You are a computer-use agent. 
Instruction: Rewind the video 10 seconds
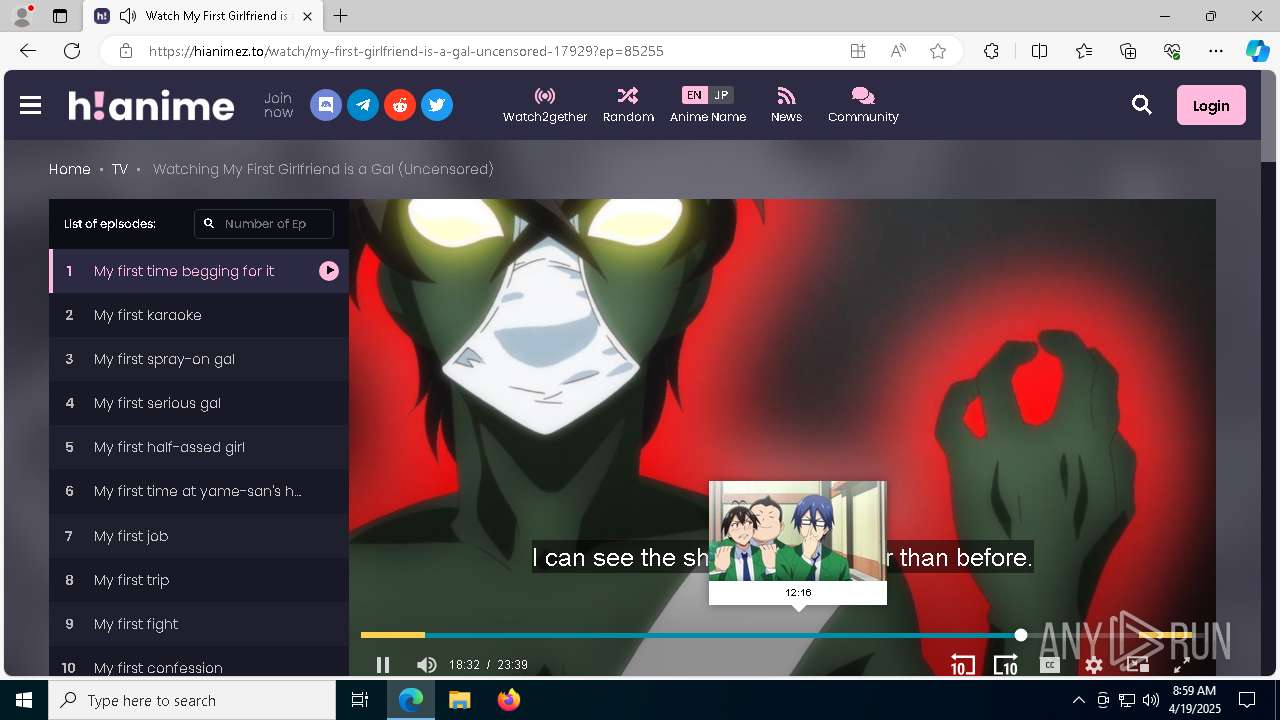962,665
